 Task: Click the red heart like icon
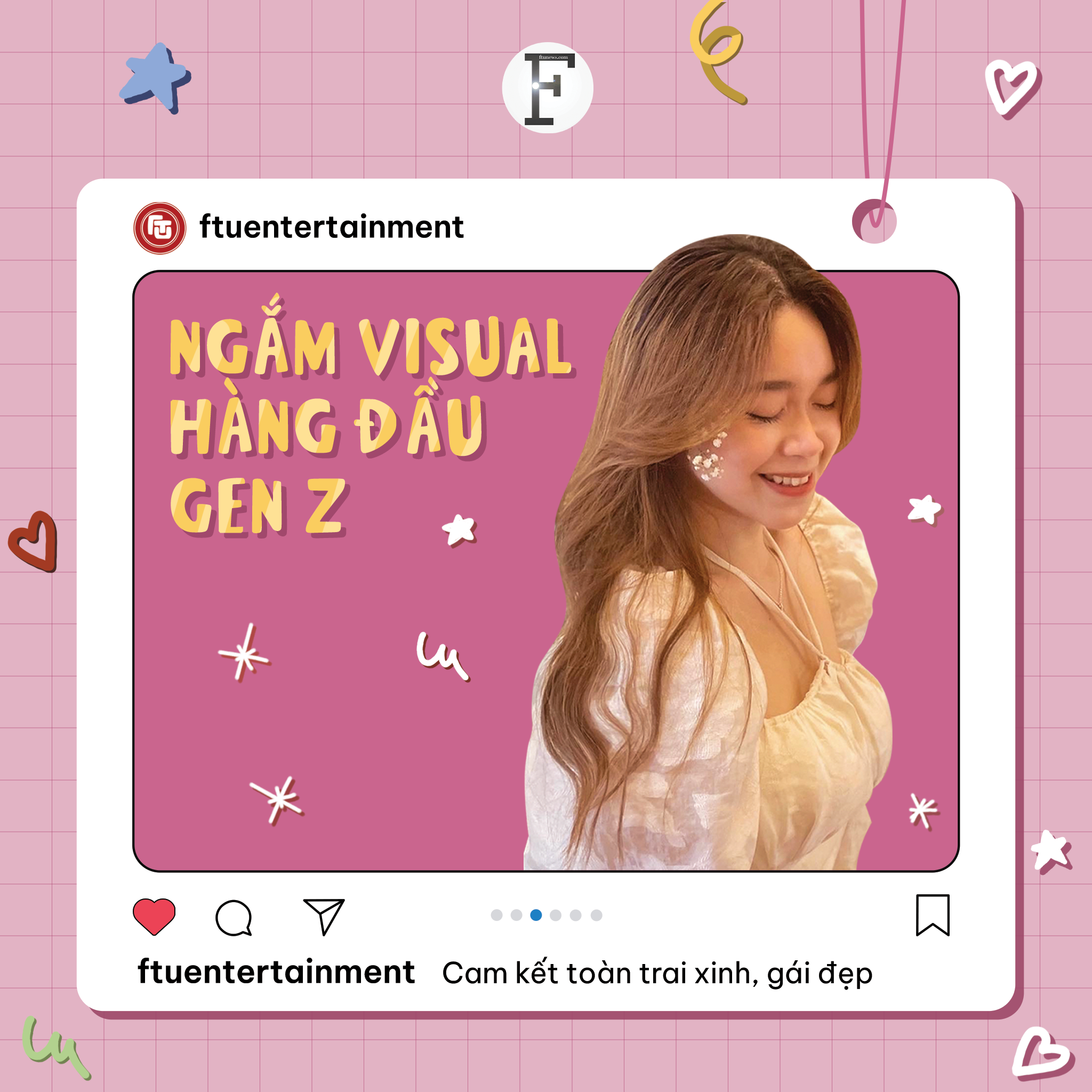tap(154, 916)
